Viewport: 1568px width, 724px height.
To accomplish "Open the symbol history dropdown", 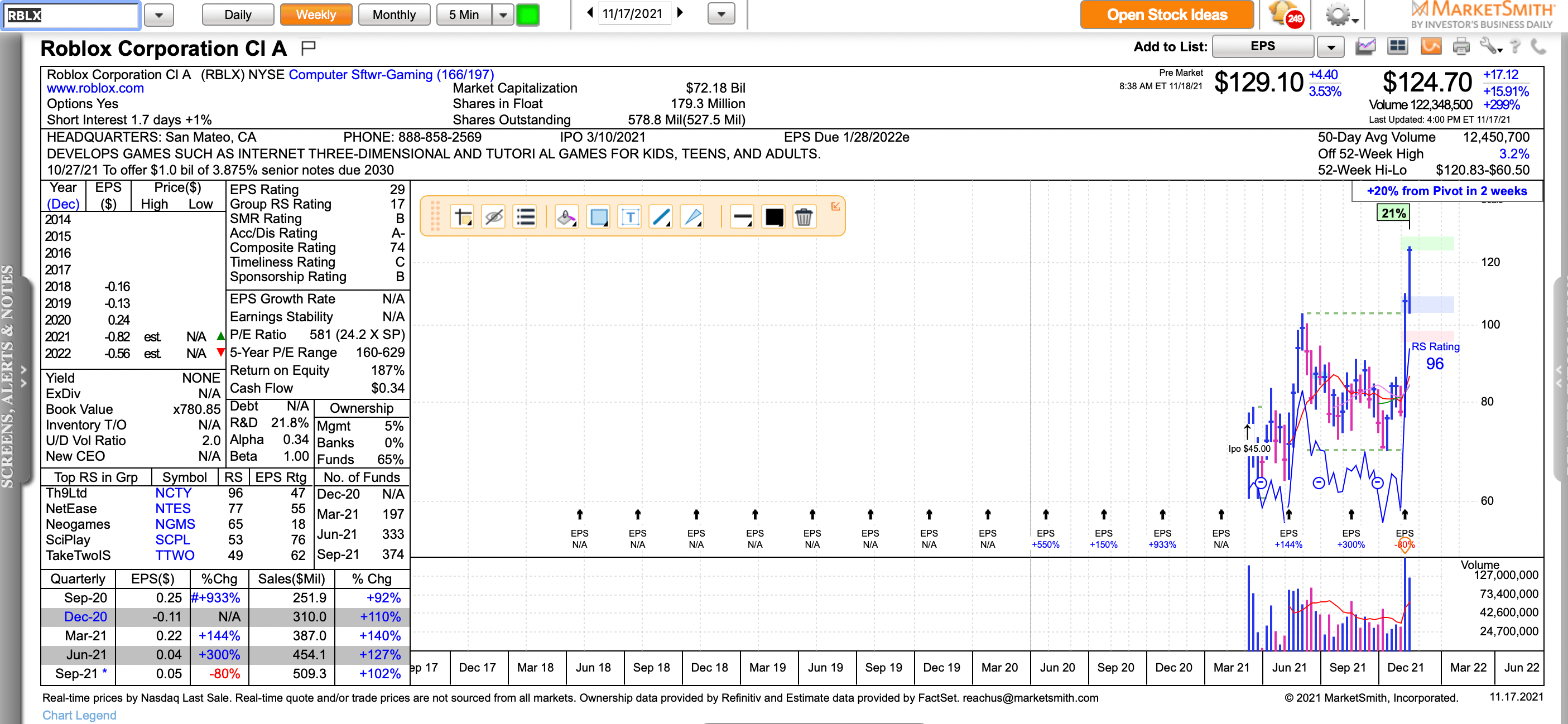I will point(160,15).
